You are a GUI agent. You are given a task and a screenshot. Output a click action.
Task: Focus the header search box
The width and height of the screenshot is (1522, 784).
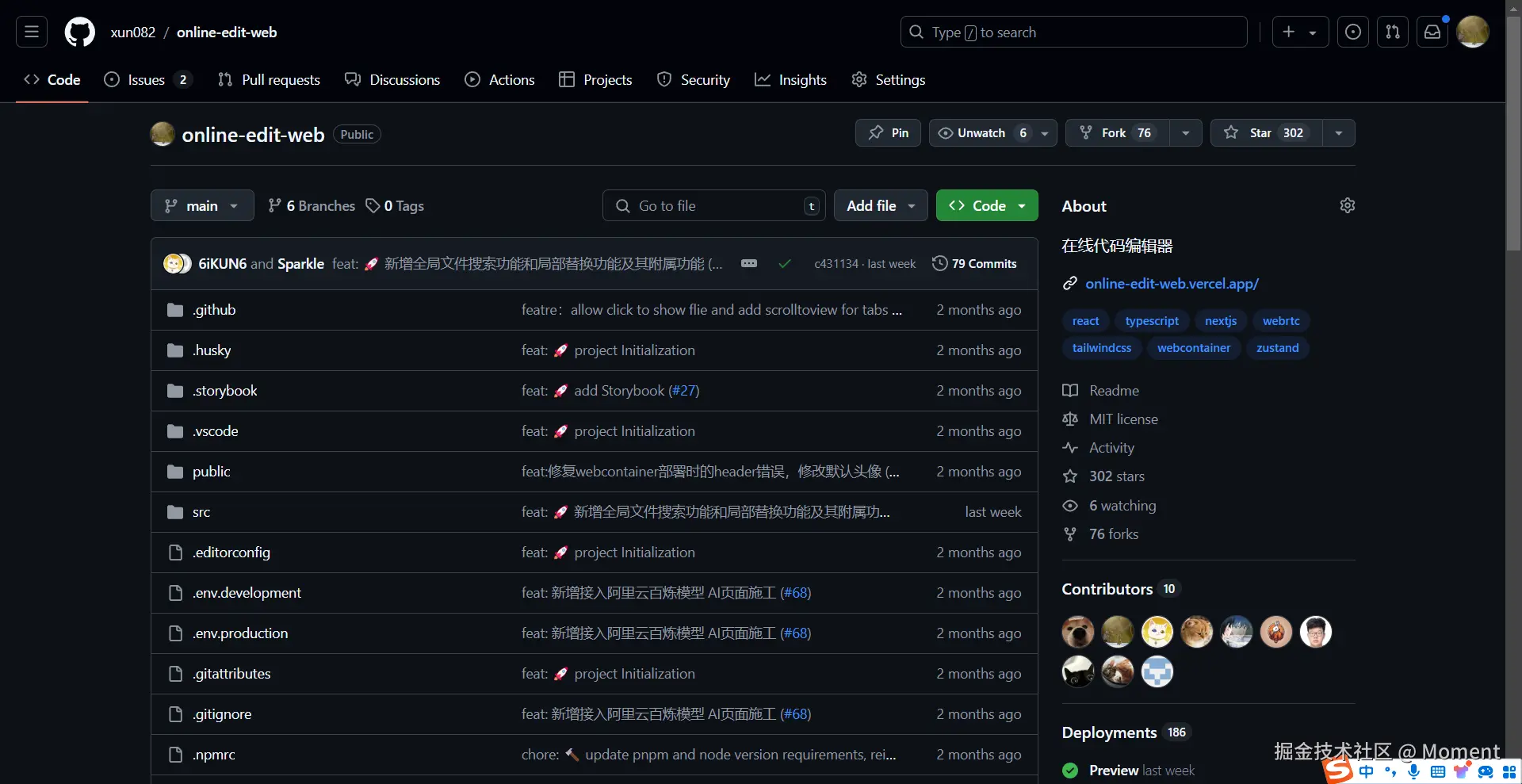tap(1074, 32)
